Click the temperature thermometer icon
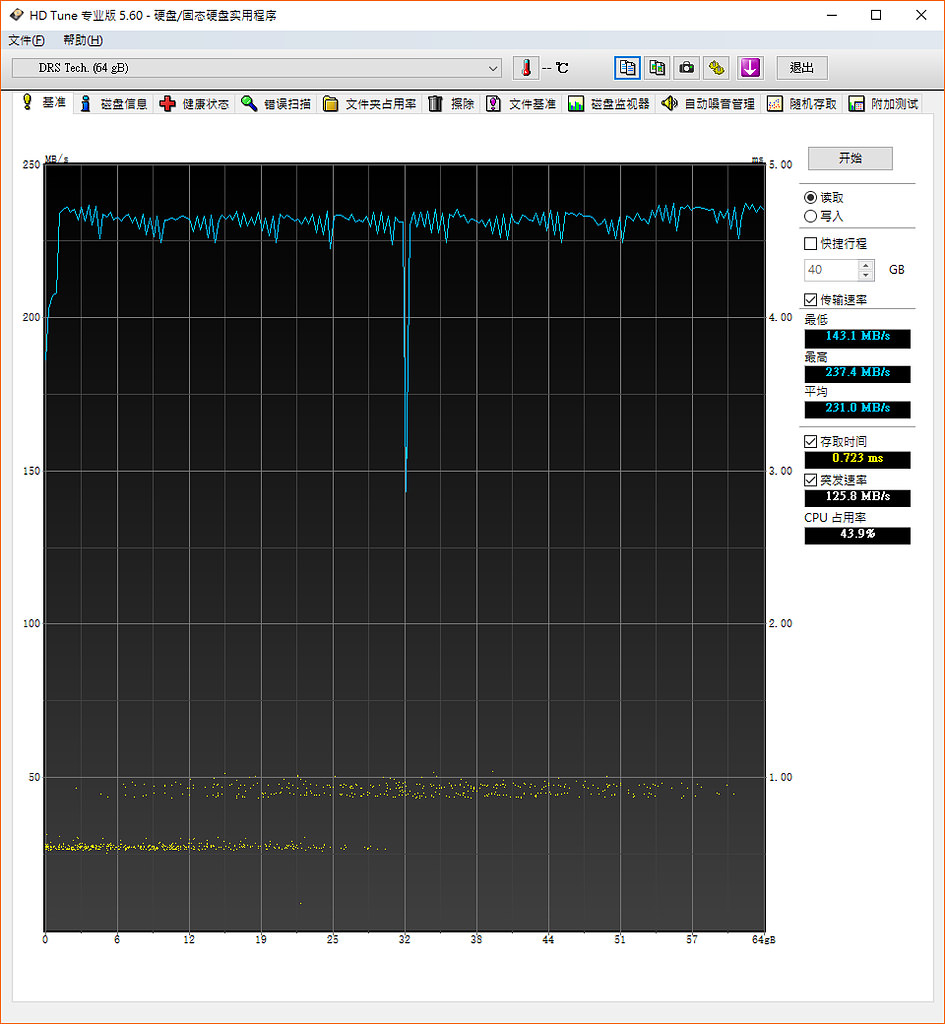This screenshot has height=1024, width=945. tap(526, 68)
